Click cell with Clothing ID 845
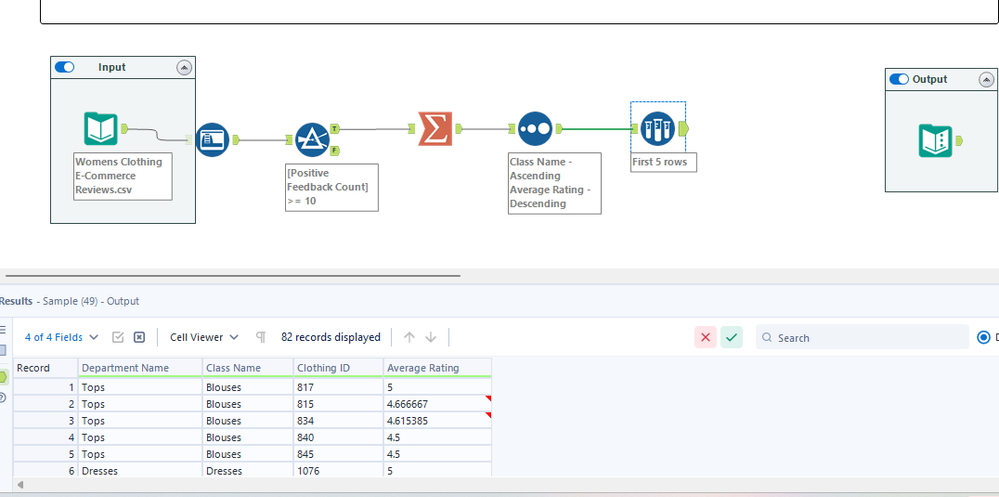 (338, 454)
